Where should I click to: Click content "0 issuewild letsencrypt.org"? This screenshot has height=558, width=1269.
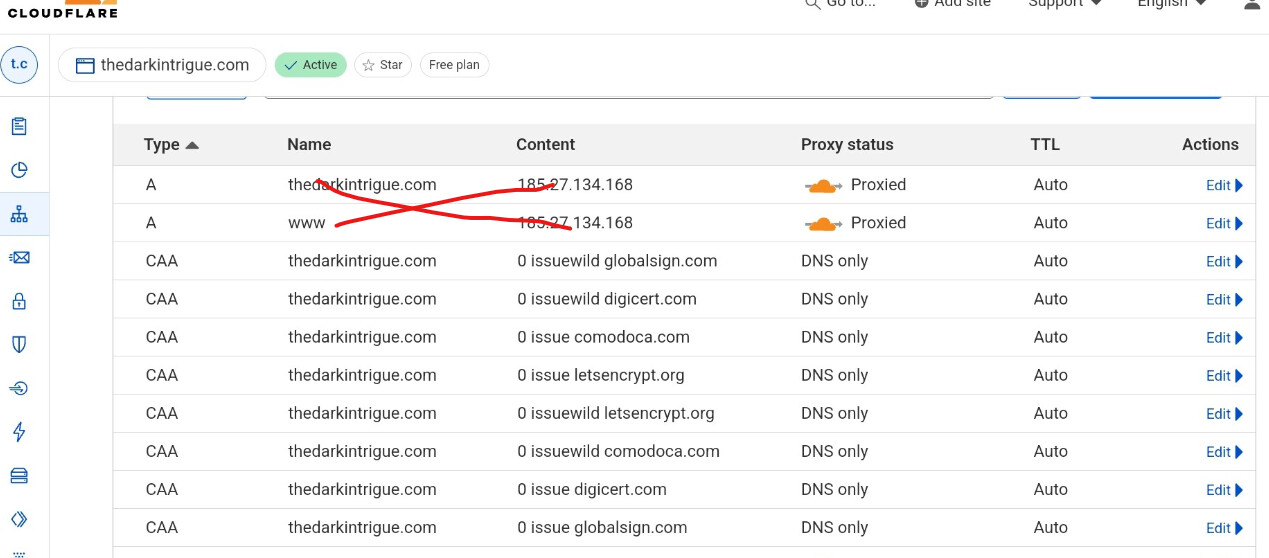[616, 413]
